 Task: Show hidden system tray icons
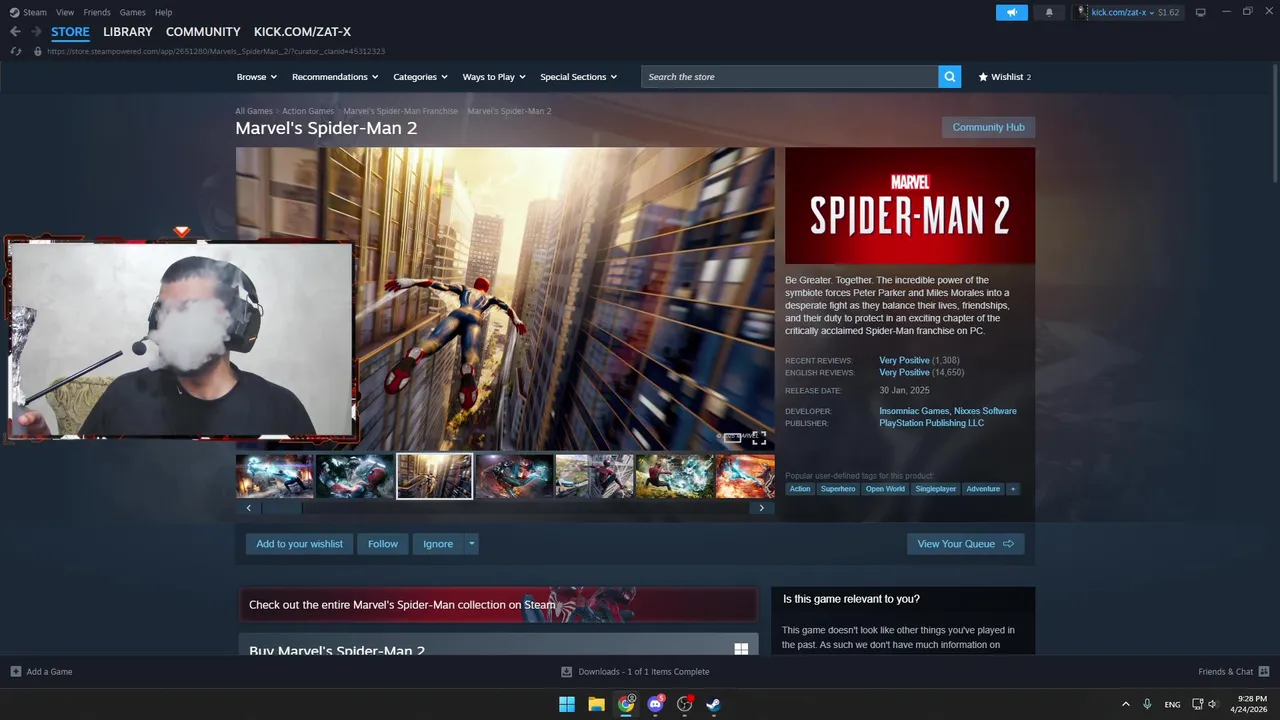[1125, 704]
